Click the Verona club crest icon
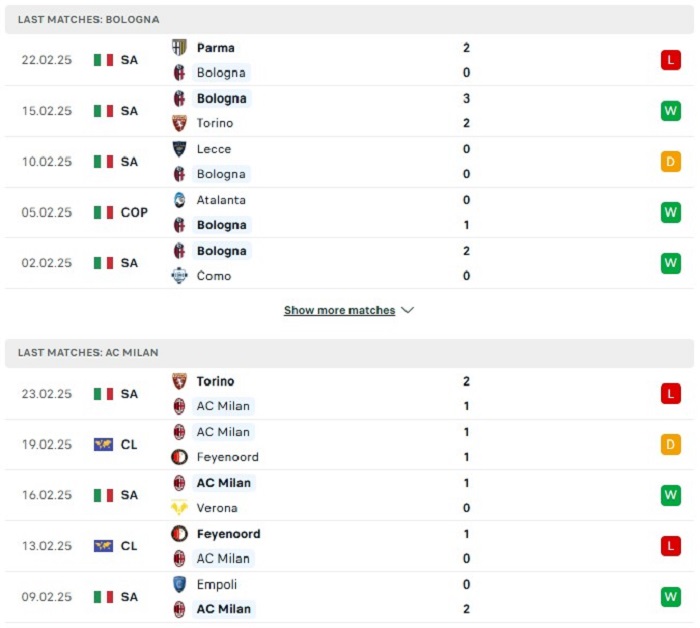 (179, 507)
